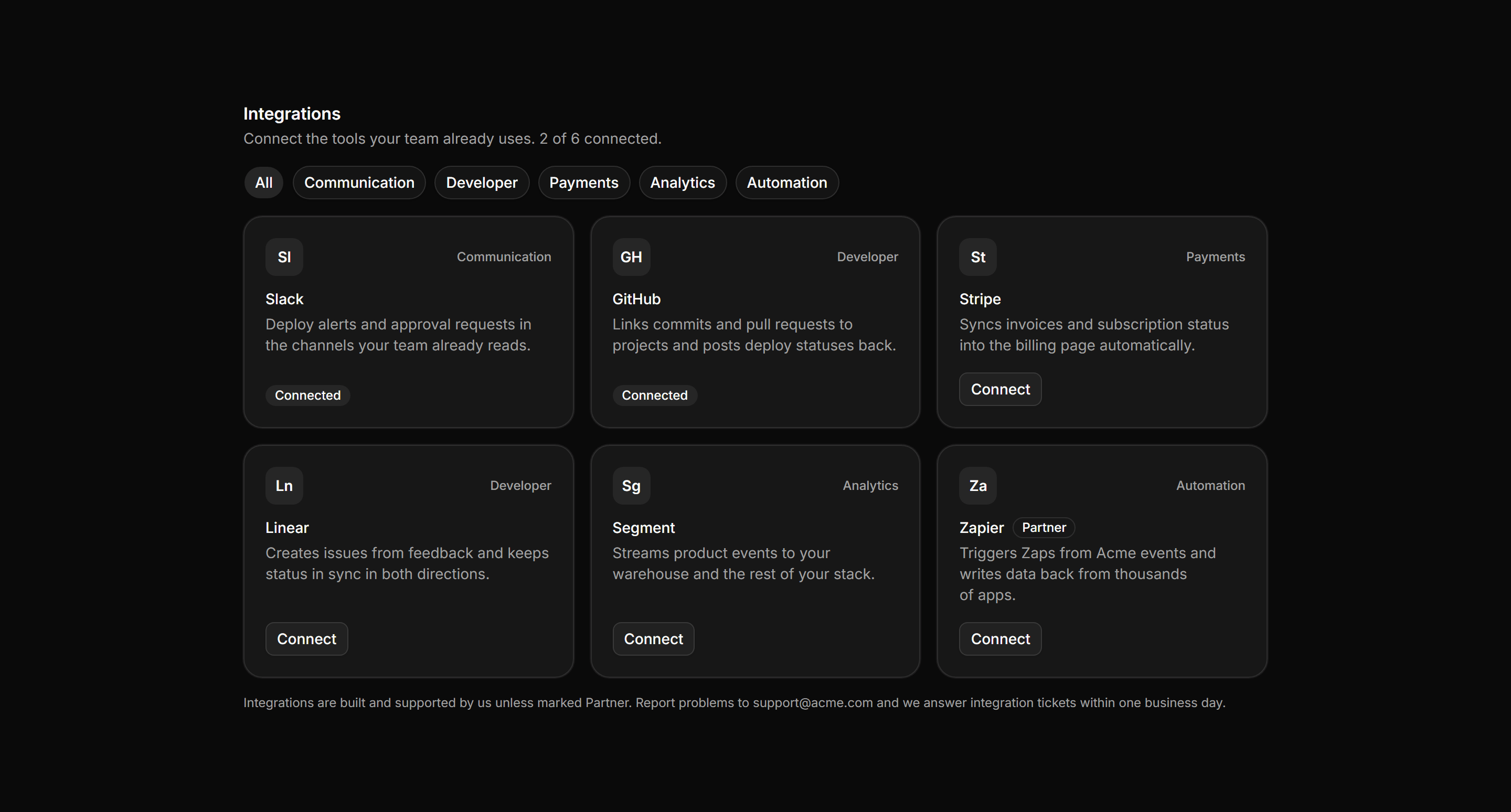The image size is (1511, 812).
Task: Click Stripe's 'Syncs invoices and subscription status' description
Action: (x=1094, y=335)
